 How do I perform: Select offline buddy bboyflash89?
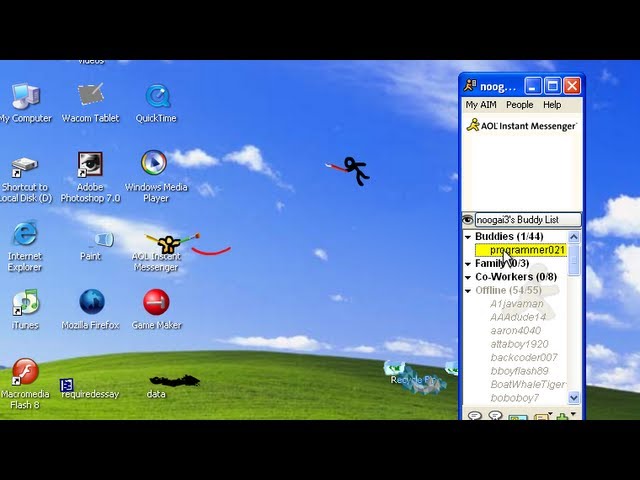pos(519,371)
